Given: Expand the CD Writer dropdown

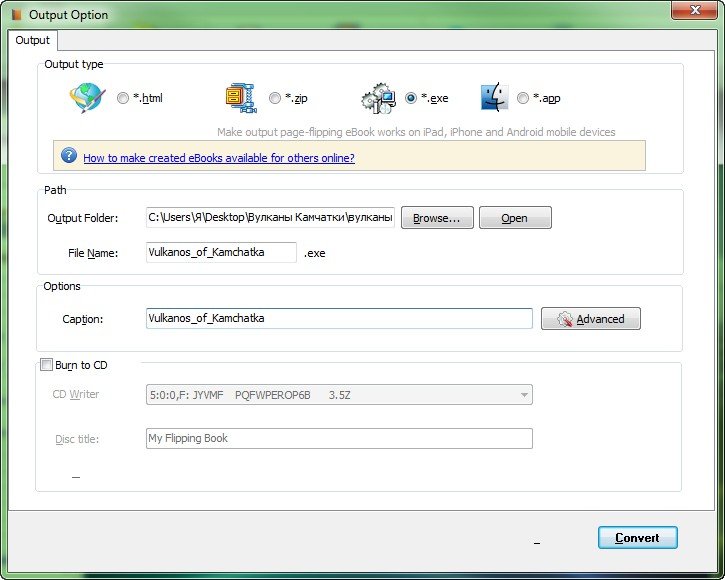Looking at the screenshot, I should (524, 395).
